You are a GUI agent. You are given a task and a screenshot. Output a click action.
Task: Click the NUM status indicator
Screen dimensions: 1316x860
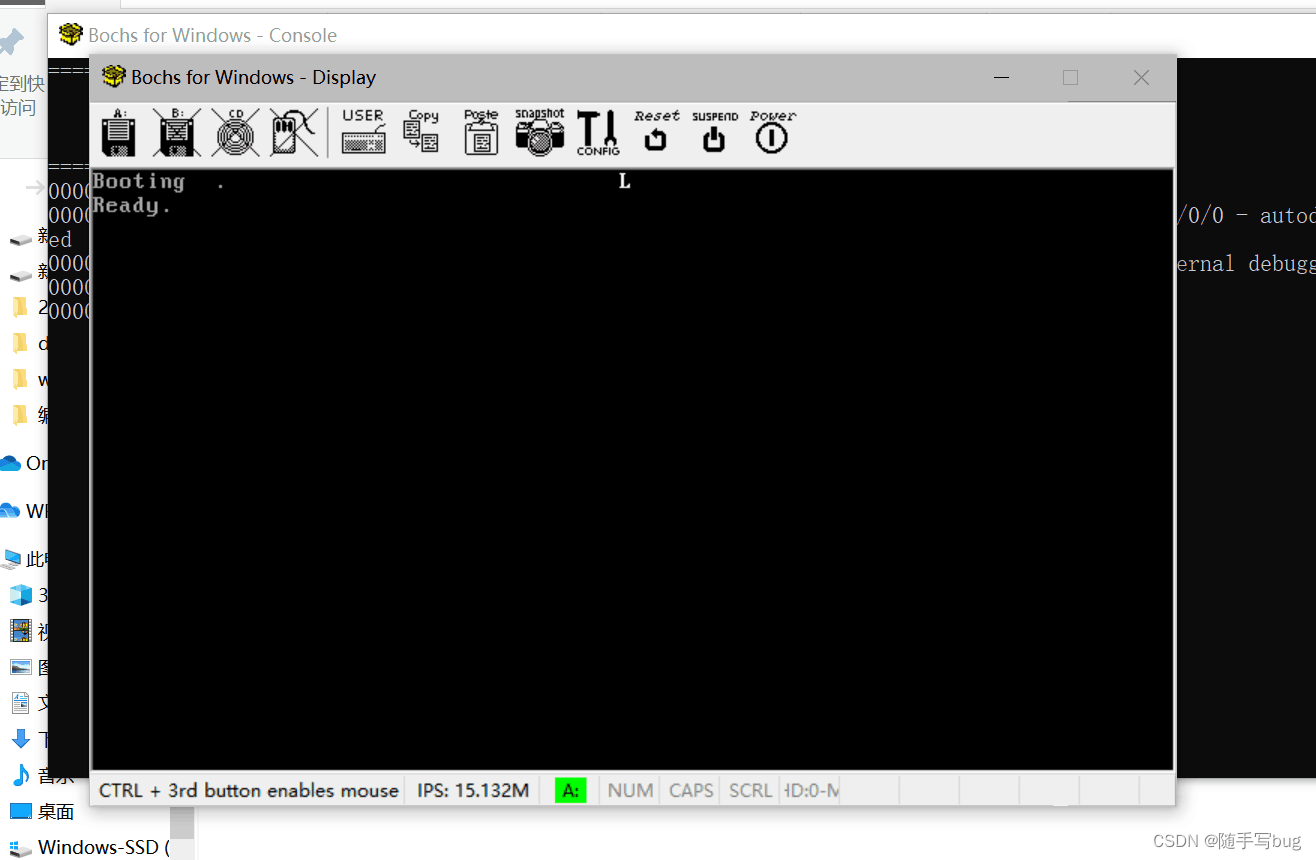pyautogui.click(x=630, y=790)
